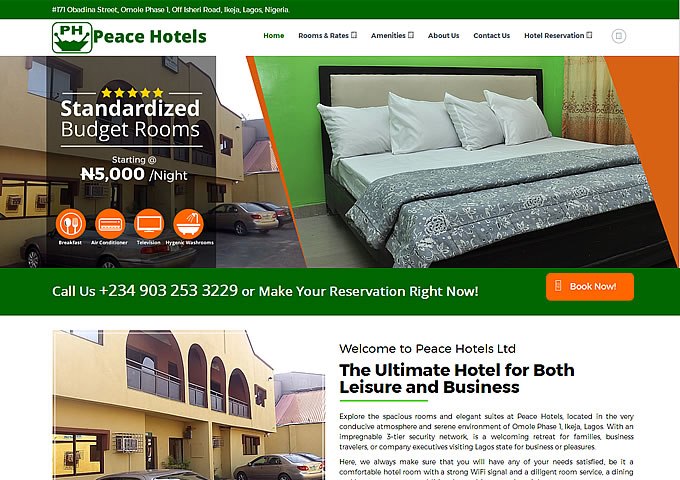
Task: Click the circular search icon in header
Action: (x=618, y=36)
